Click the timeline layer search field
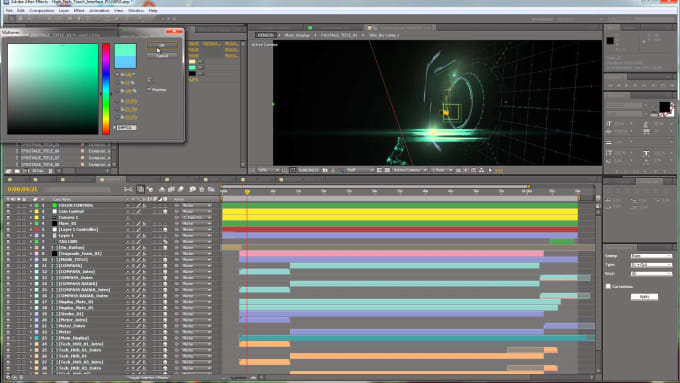680x383 pixels. [x=77, y=190]
